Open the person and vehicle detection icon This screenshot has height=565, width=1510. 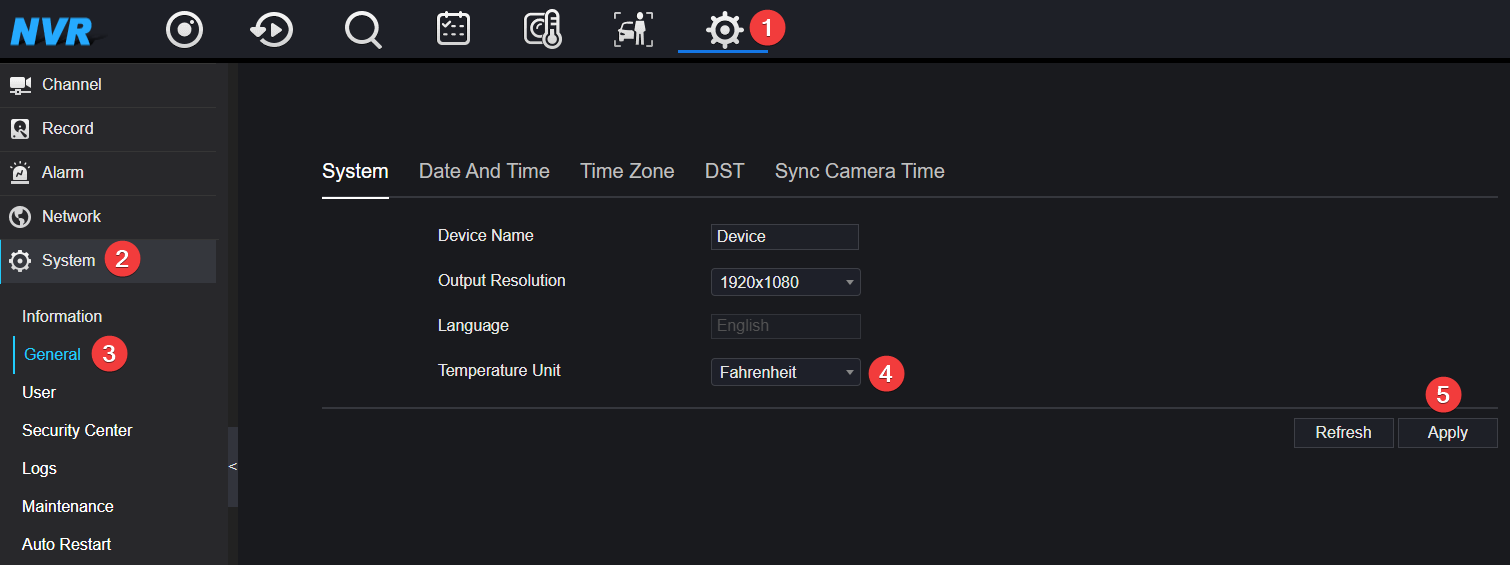[x=633, y=29]
